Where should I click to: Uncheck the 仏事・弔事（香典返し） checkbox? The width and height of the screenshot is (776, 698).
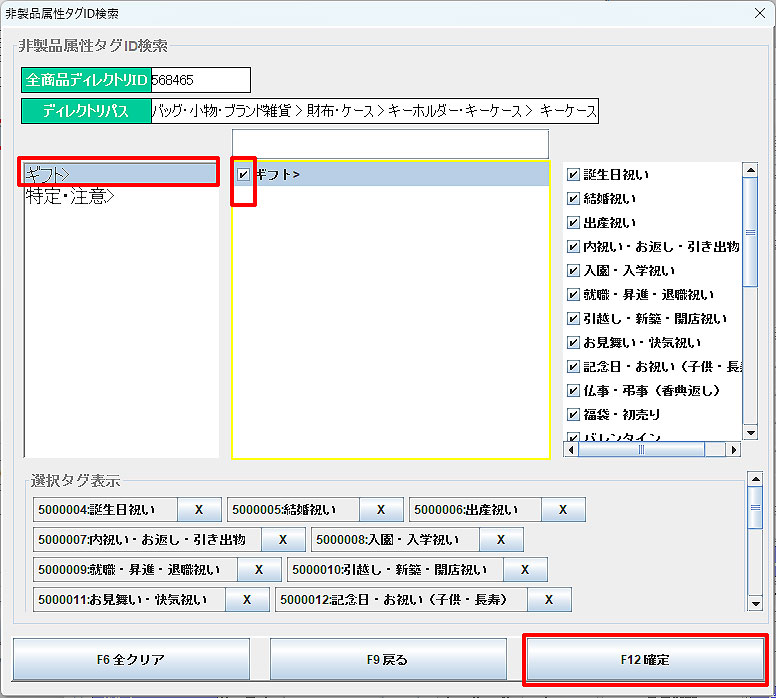click(573, 391)
